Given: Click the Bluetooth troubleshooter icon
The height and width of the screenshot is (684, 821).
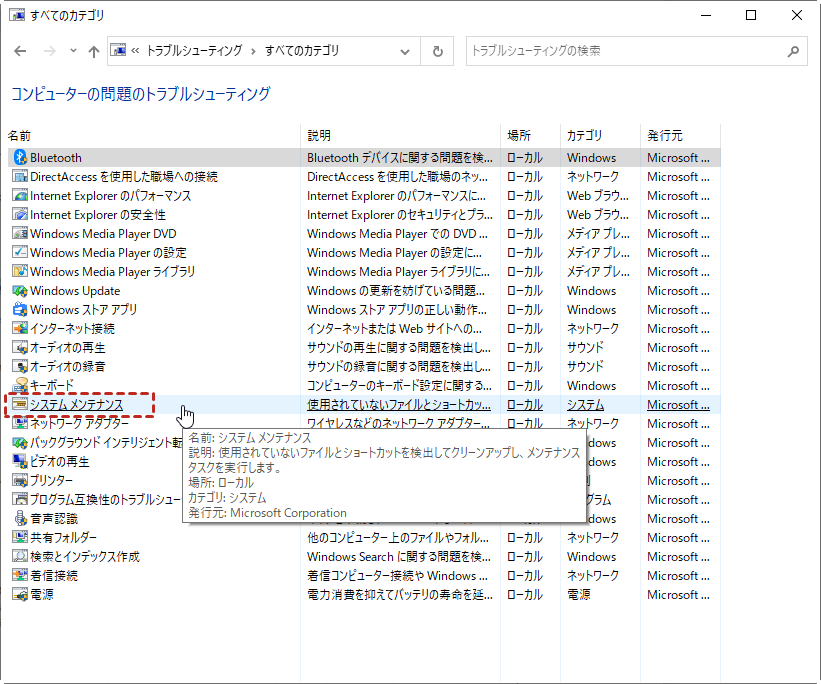Looking at the screenshot, I should [20, 157].
